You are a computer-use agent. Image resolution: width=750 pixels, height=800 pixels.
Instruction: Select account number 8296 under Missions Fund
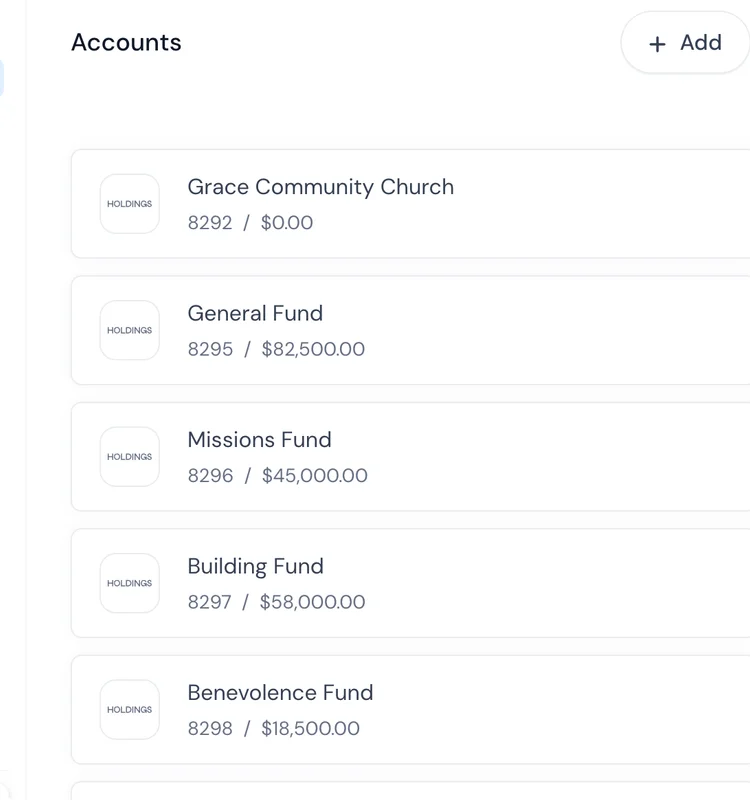click(x=211, y=475)
